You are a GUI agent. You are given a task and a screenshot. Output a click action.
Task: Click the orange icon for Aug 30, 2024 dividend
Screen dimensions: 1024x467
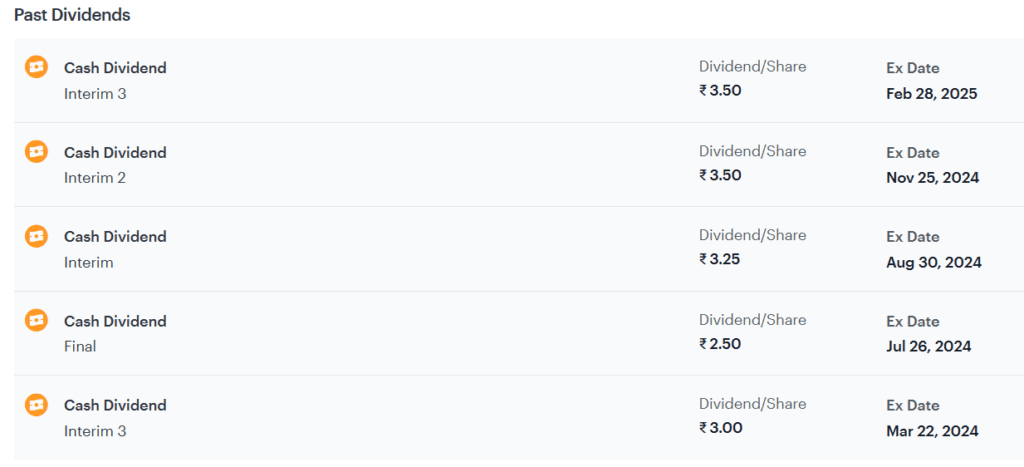click(x=37, y=236)
